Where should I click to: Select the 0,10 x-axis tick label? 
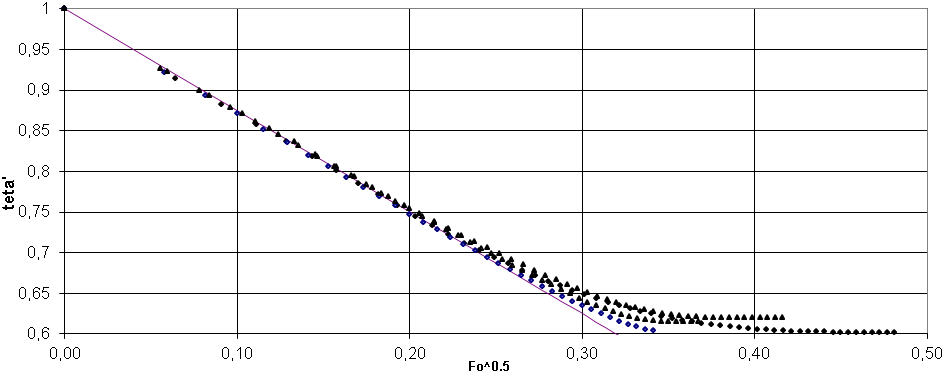pyautogui.click(x=237, y=349)
